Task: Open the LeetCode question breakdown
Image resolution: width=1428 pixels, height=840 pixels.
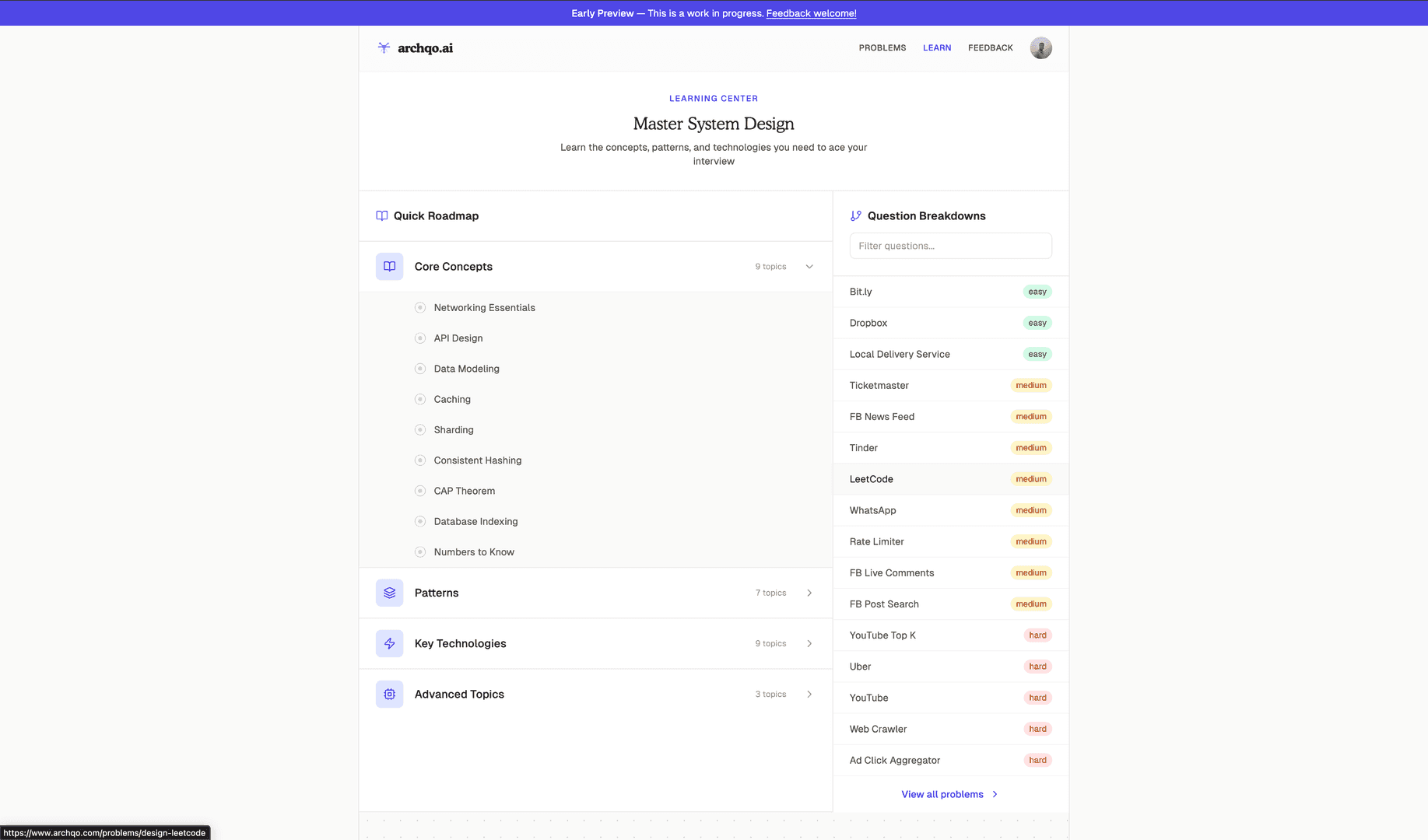Action: [950, 479]
